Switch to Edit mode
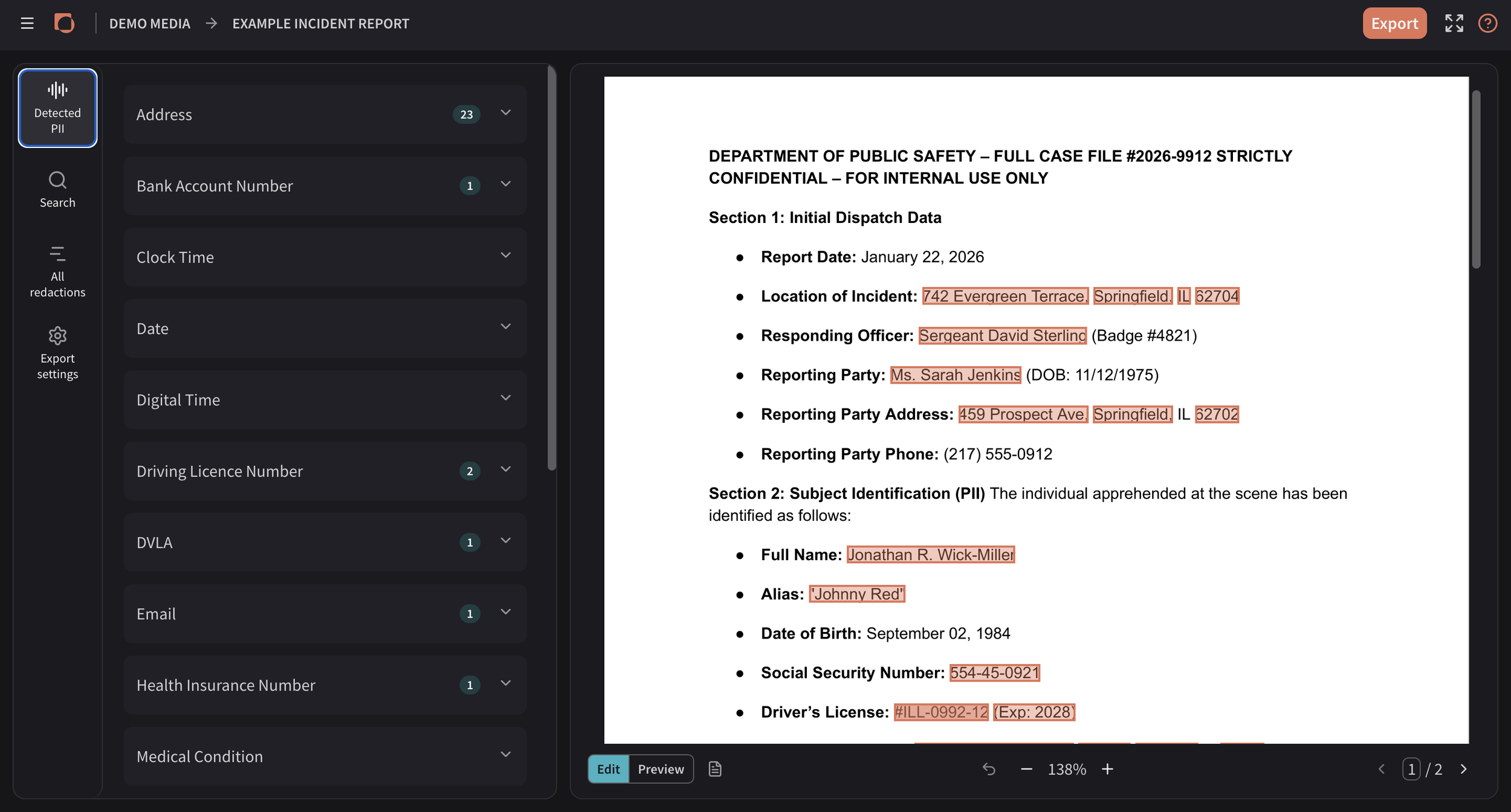This screenshot has width=1511, height=812. (608, 769)
